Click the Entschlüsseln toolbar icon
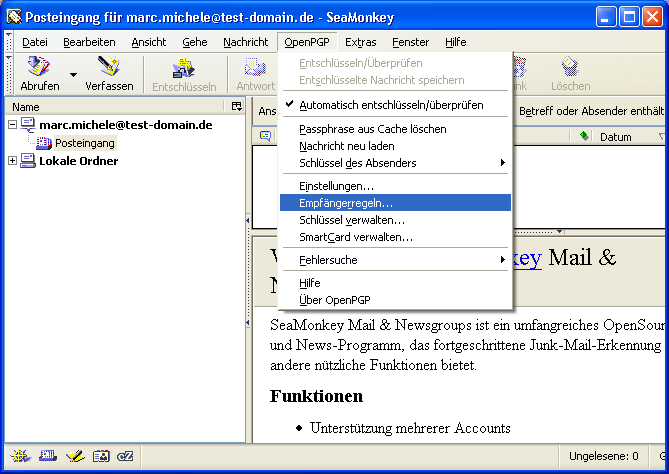The image size is (669, 474). 184,68
